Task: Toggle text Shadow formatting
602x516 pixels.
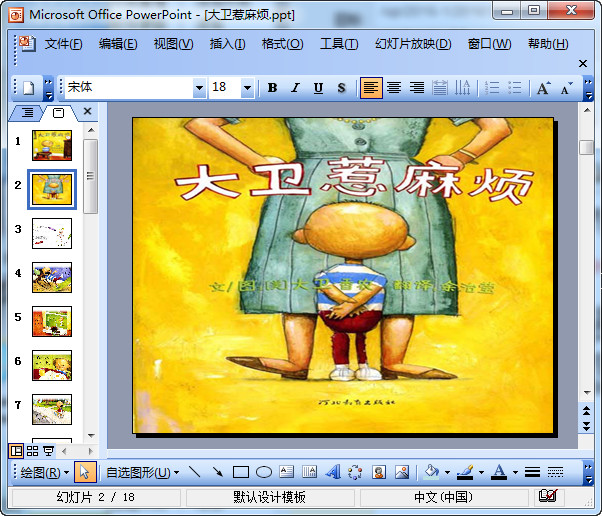Action: tap(341, 88)
